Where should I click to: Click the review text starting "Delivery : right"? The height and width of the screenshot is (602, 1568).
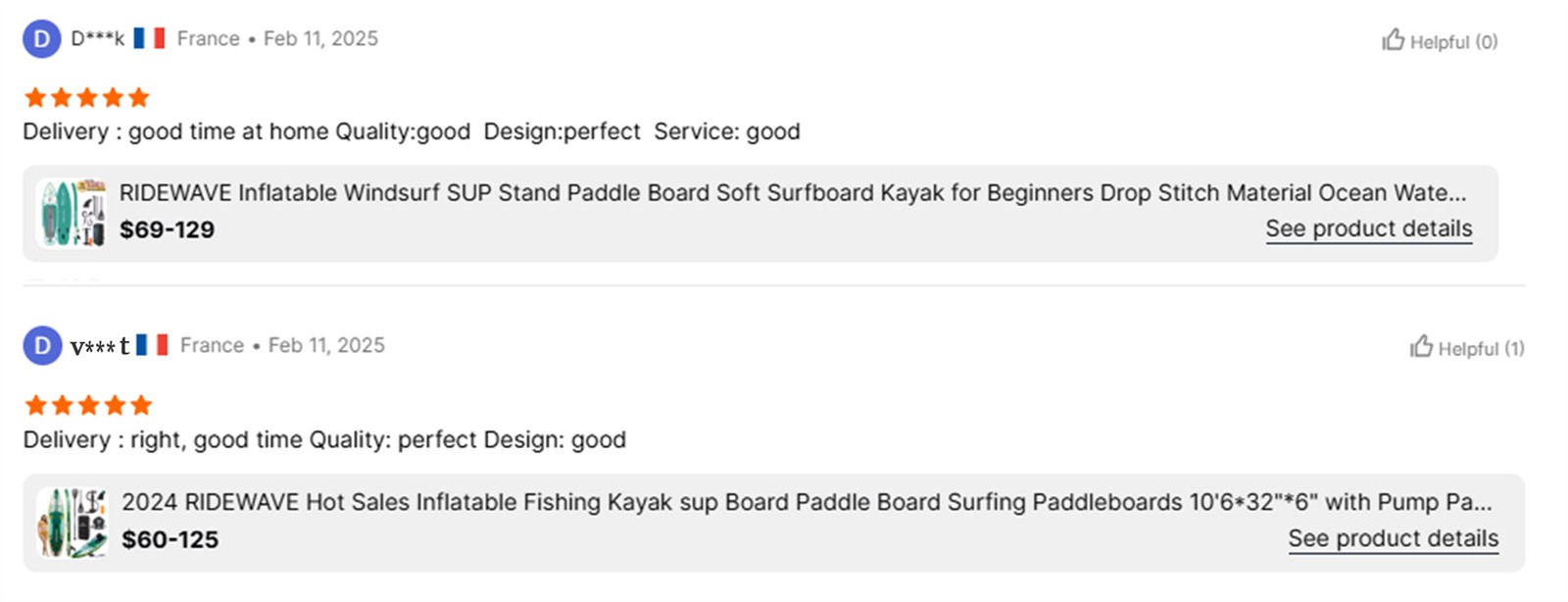323,439
